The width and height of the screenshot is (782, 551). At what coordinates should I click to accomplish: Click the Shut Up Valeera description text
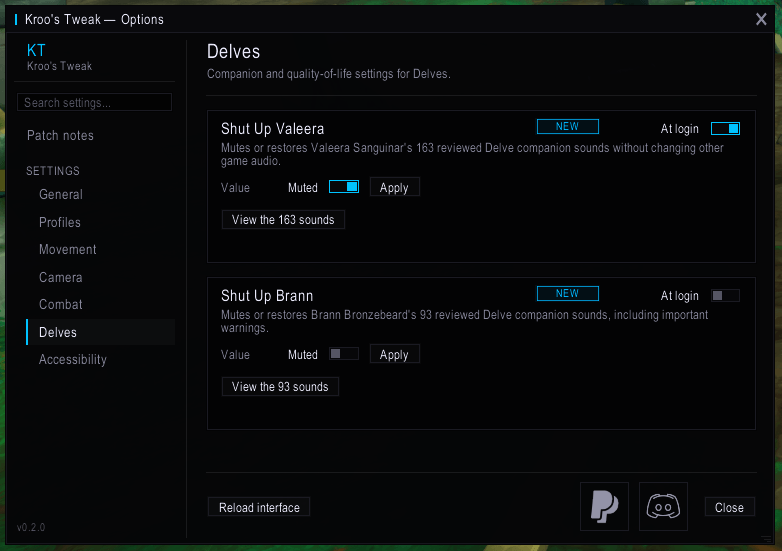472,154
